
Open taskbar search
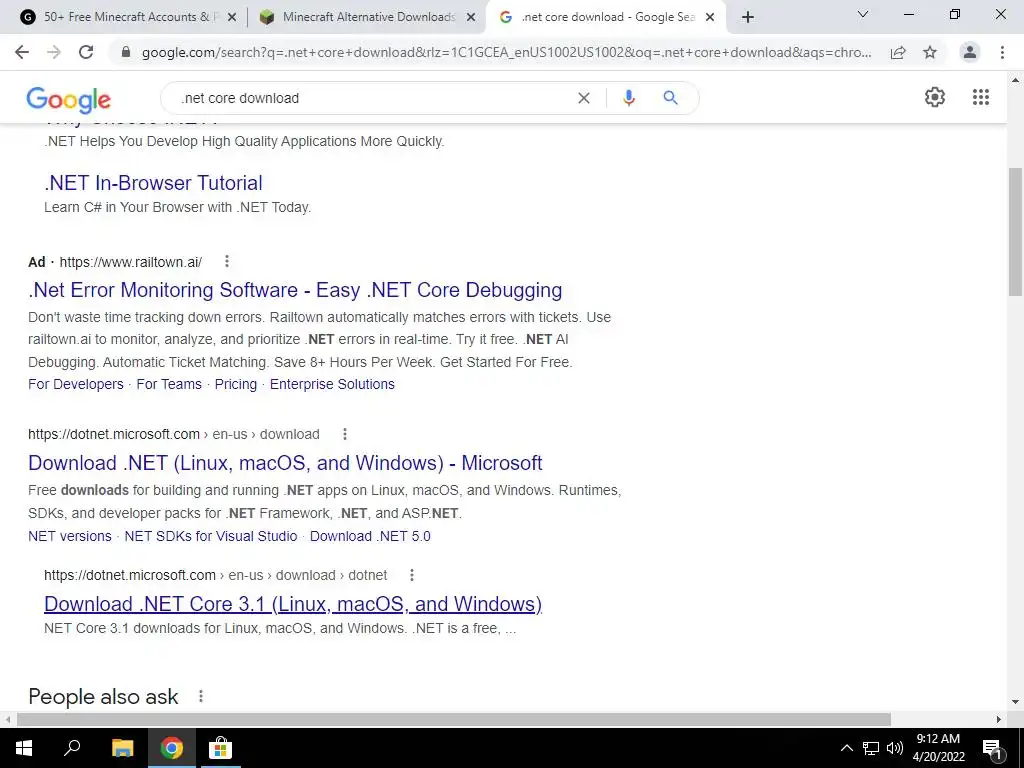(x=72, y=748)
